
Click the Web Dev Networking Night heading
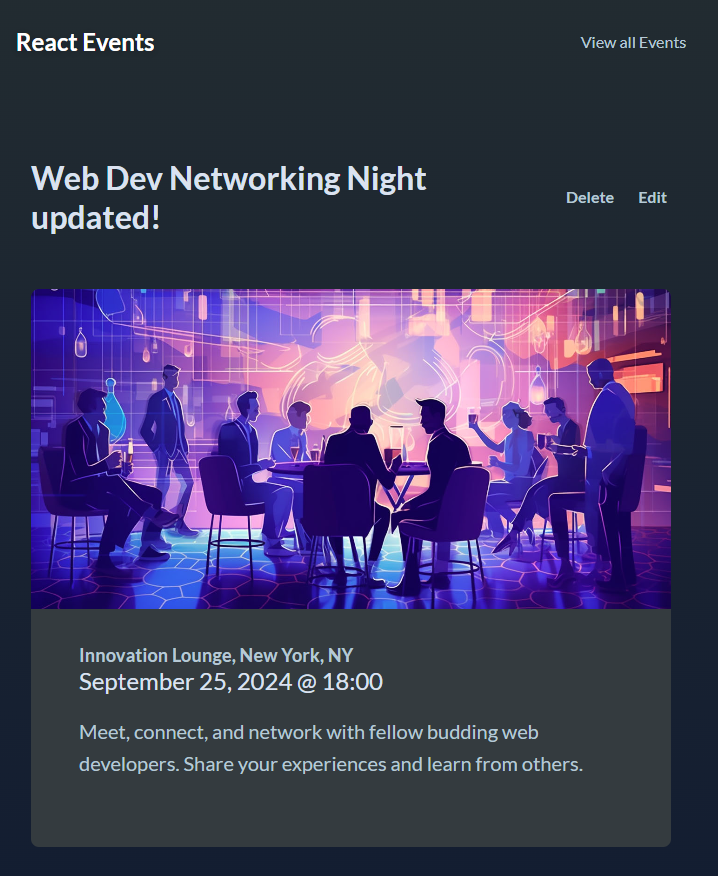point(229,198)
